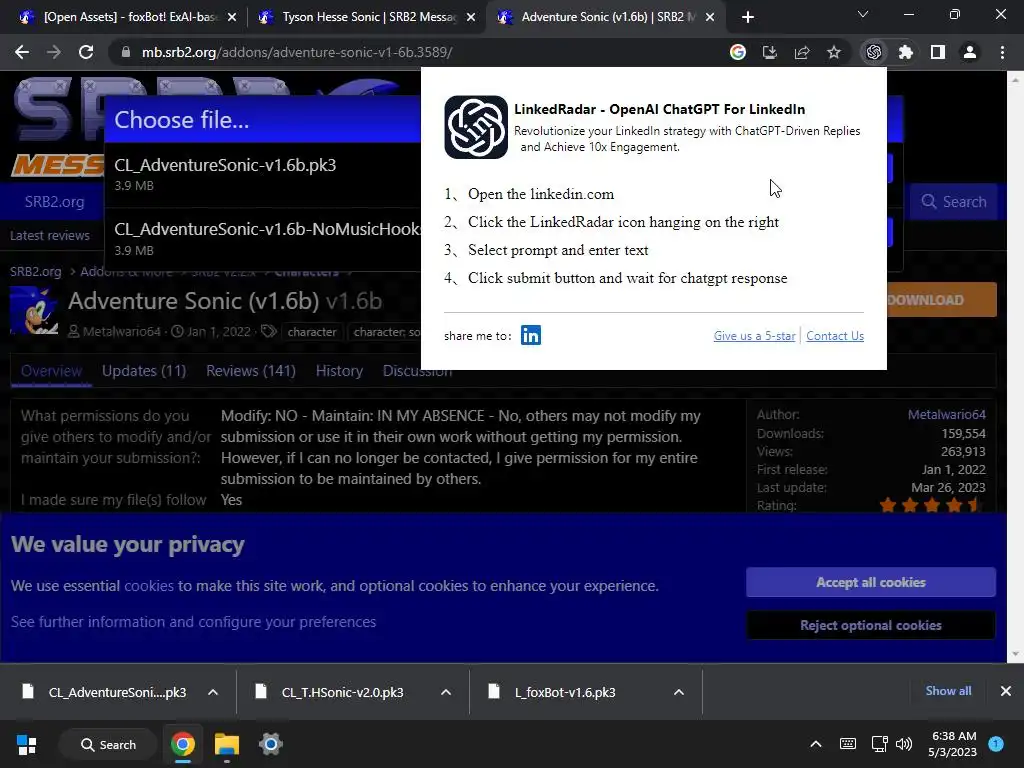1024x768 pixels.
Task: Click the install app icon in address bar
Action: tap(770, 52)
